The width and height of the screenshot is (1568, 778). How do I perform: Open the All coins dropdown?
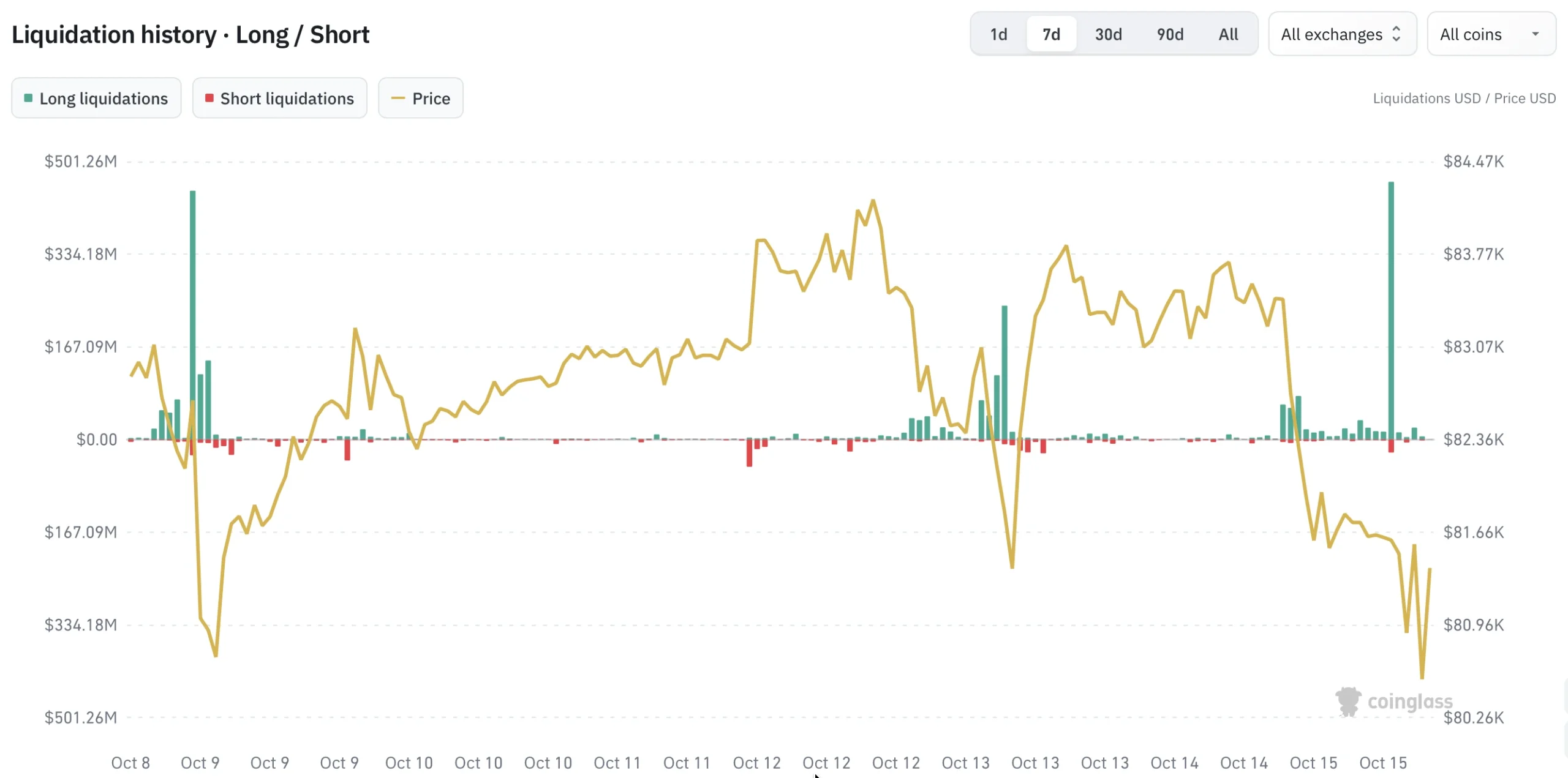[x=1491, y=34]
